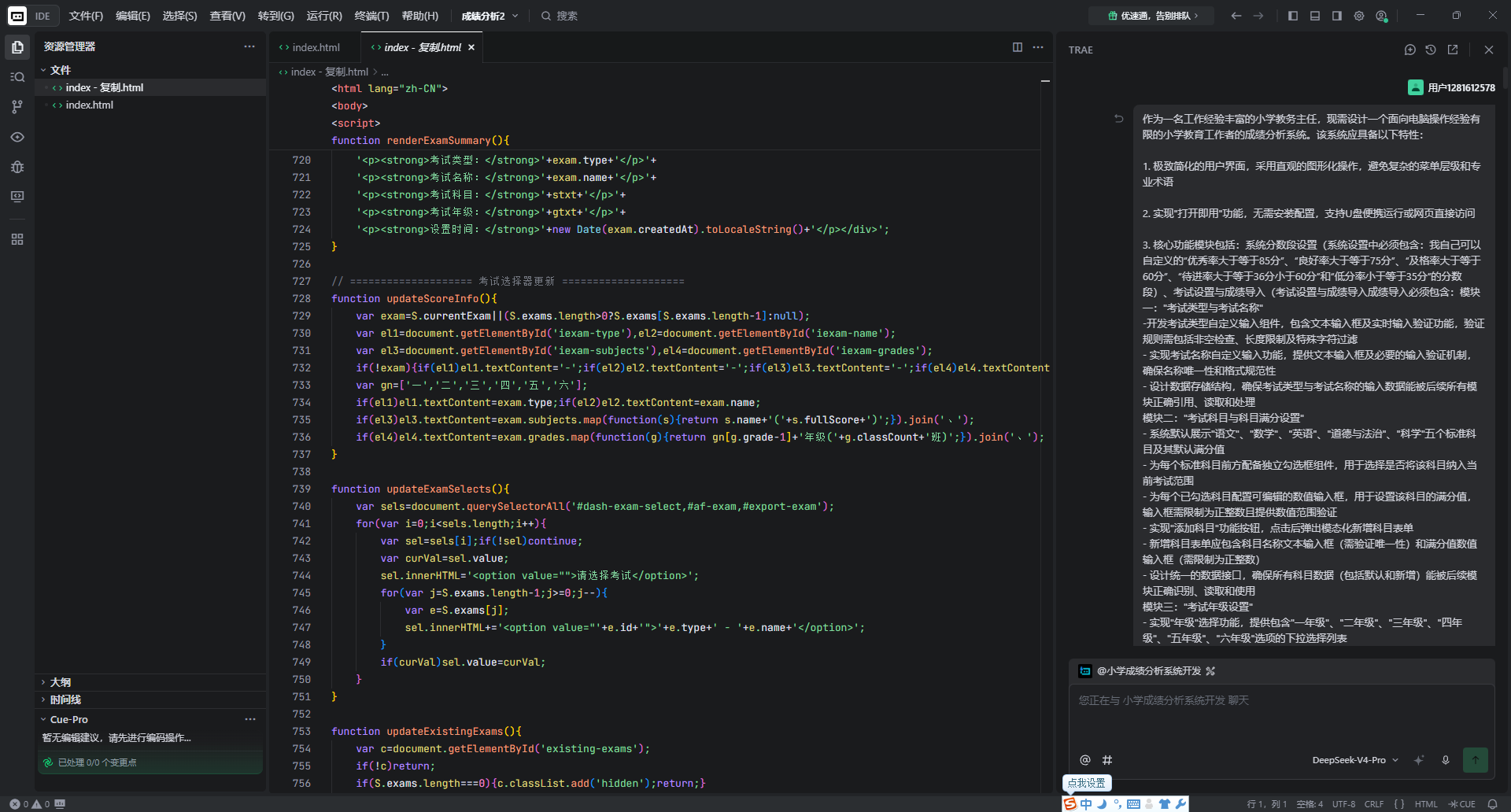The width and height of the screenshot is (1511, 812).
Task: Click the sparkle optimize-prompt icon
Action: pos(1419,760)
